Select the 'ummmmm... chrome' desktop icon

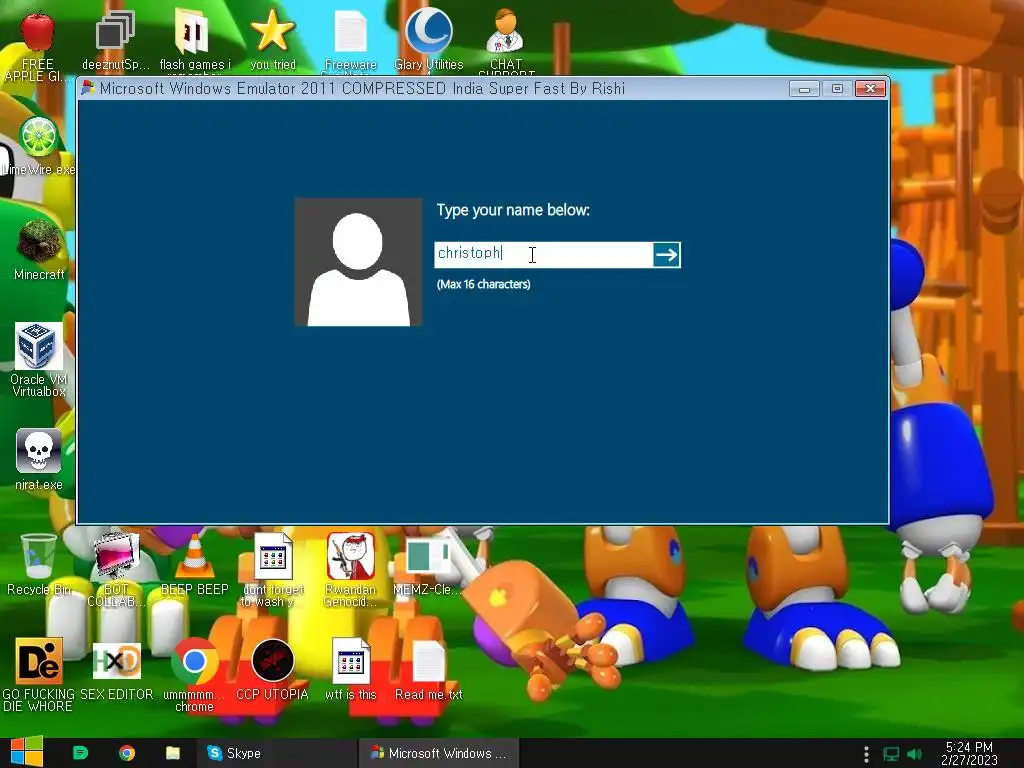coord(194,660)
